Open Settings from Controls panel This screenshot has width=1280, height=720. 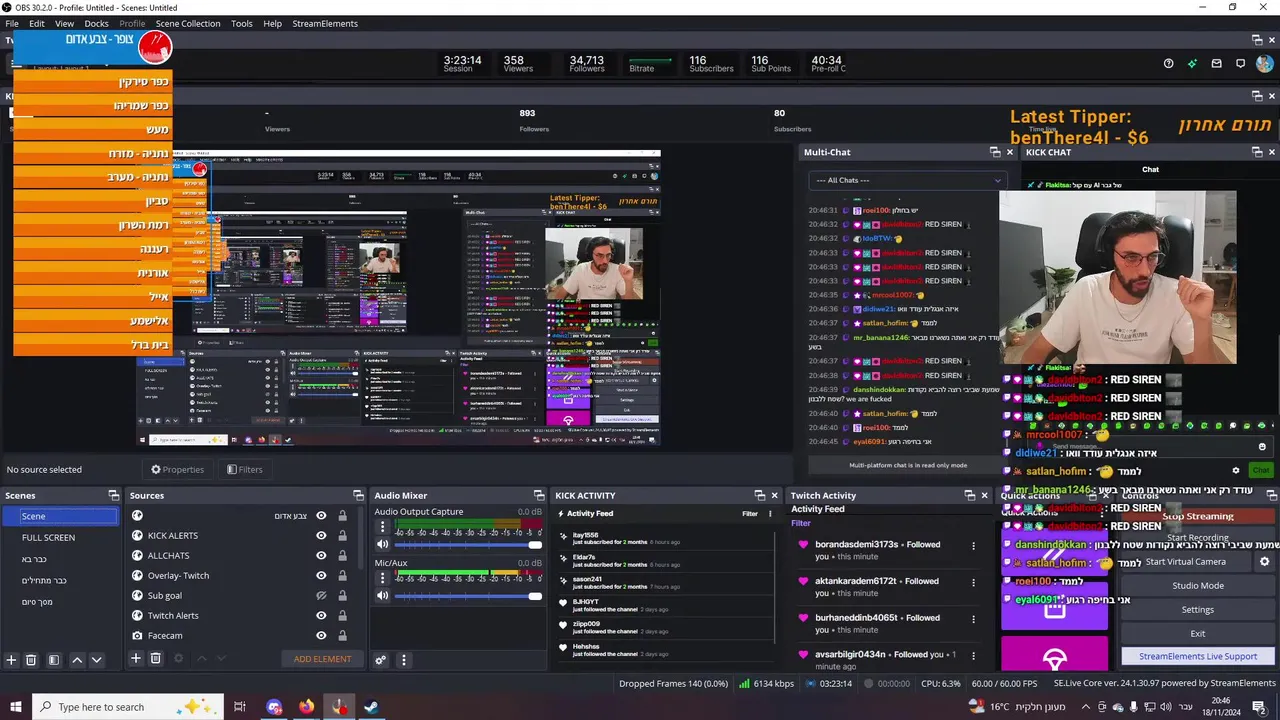[x=1197, y=610]
